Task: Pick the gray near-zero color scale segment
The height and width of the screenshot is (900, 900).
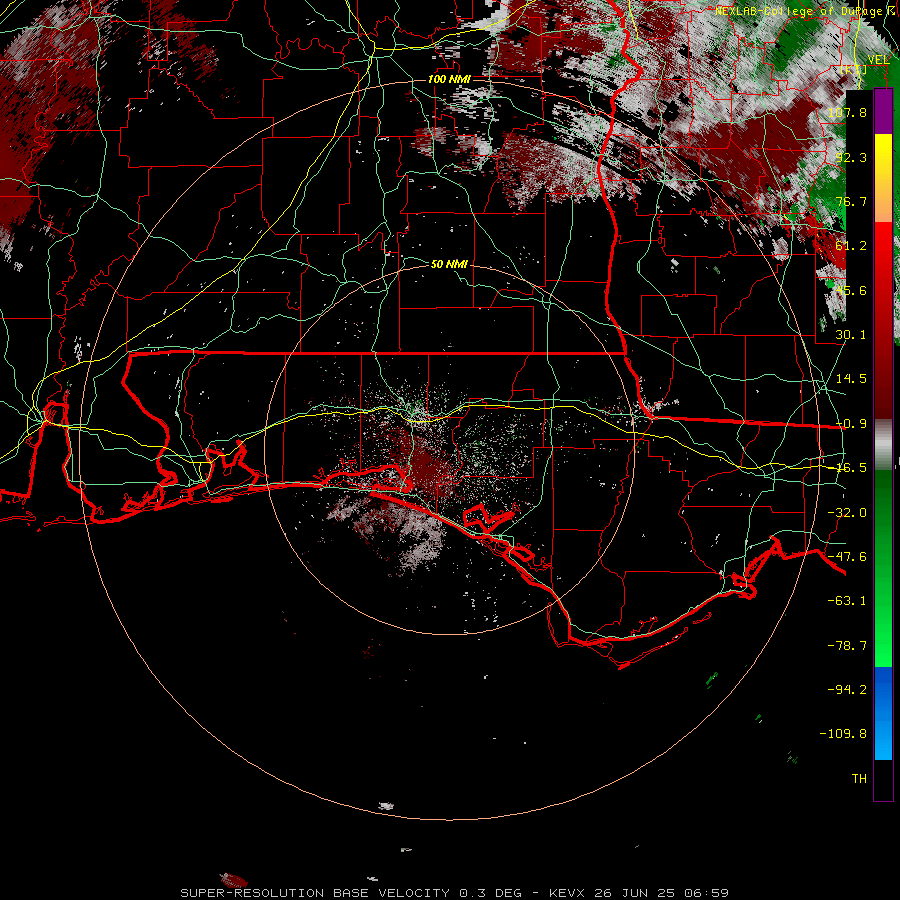Action: pos(883,444)
